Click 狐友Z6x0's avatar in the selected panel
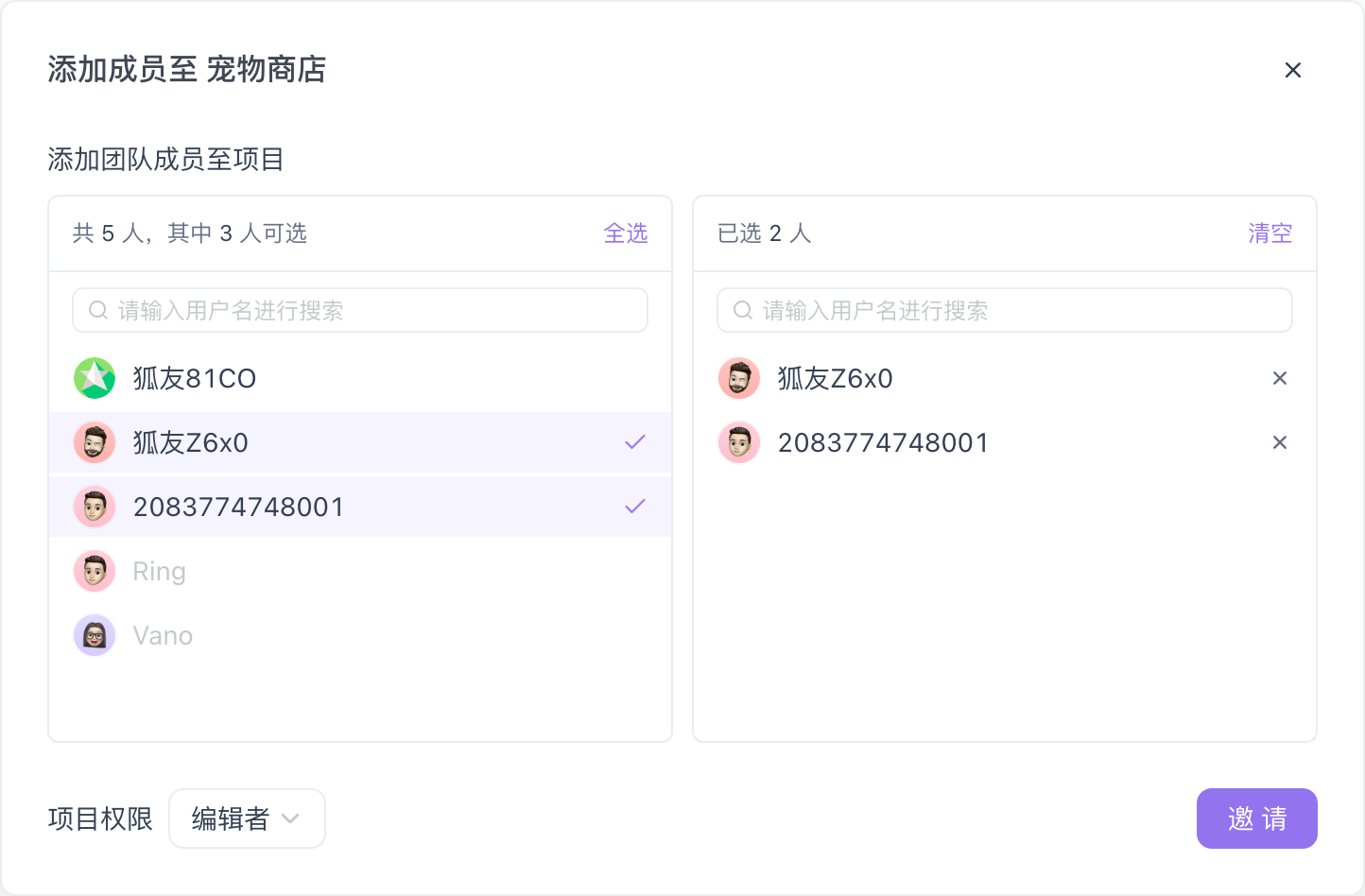Screen dimensions: 1365x896 click(739, 378)
